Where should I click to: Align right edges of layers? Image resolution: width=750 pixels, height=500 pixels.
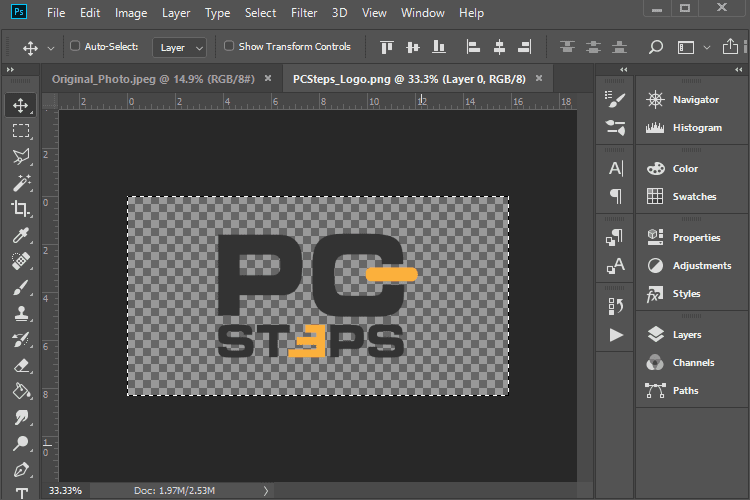(x=525, y=47)
